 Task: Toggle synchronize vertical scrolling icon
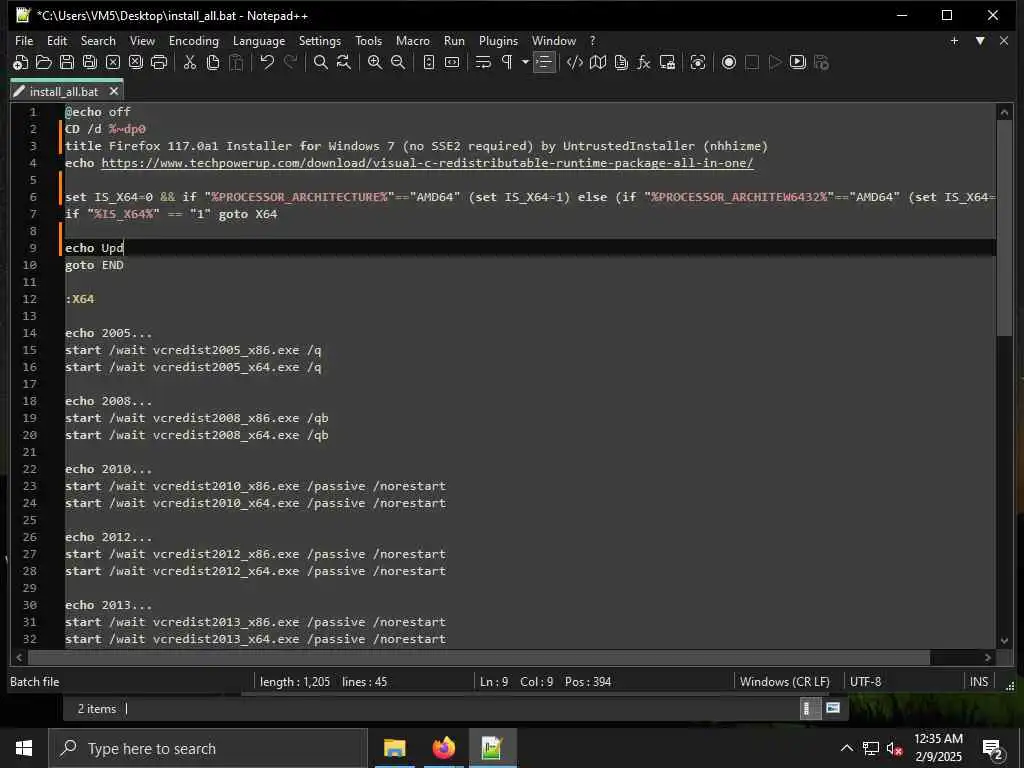pyautogui.click(x=429, y=63)
